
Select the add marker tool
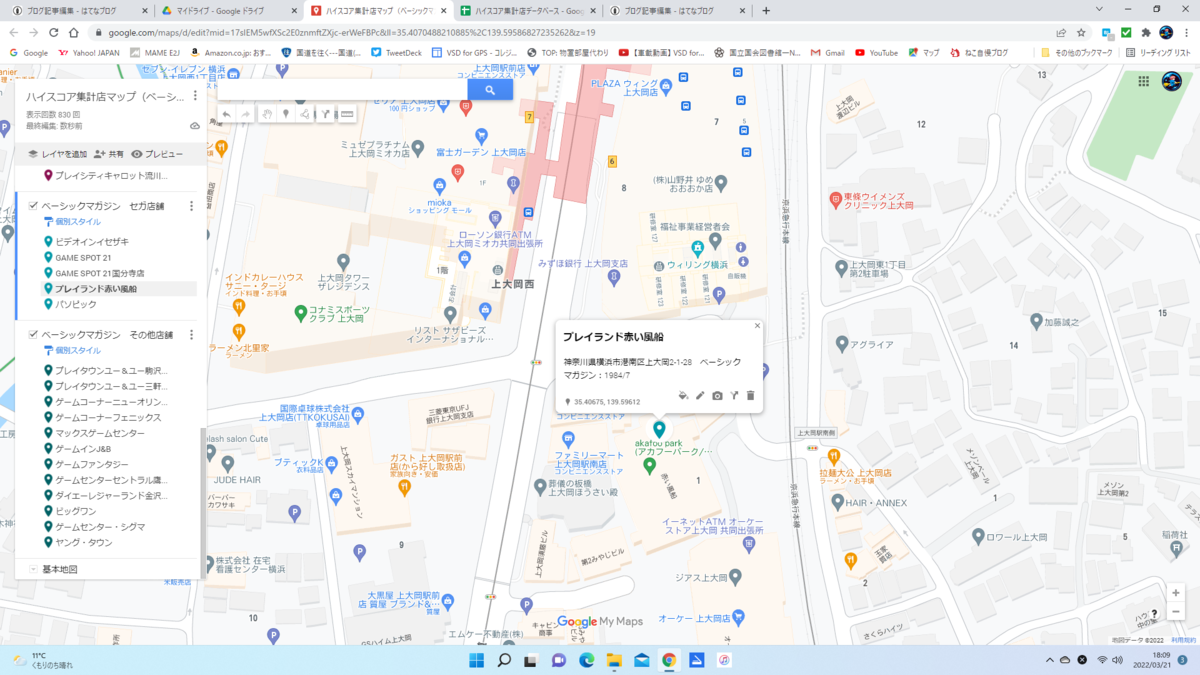[x=286, y=115]
